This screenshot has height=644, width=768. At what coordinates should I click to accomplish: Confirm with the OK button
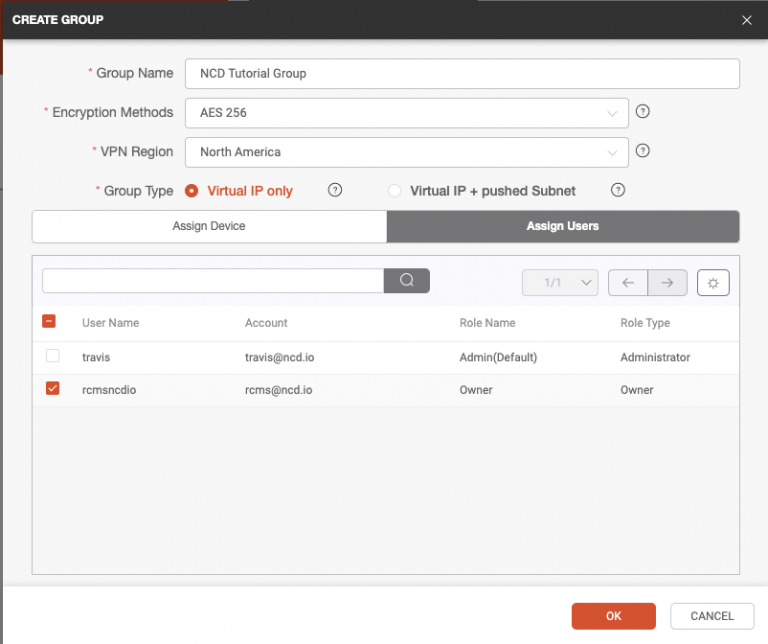[x=613, y=616]
